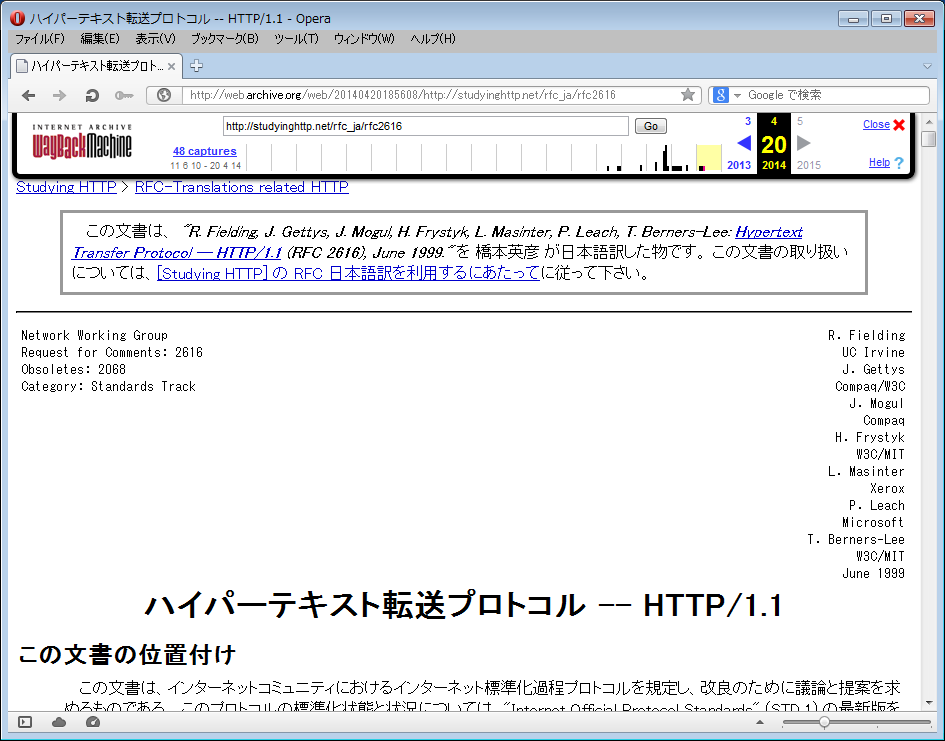Viewport: 945px width, 741px height.
Task: Open Hypertext Transfer Protocol HTTP/1.1 link
Action: [177, 252]
